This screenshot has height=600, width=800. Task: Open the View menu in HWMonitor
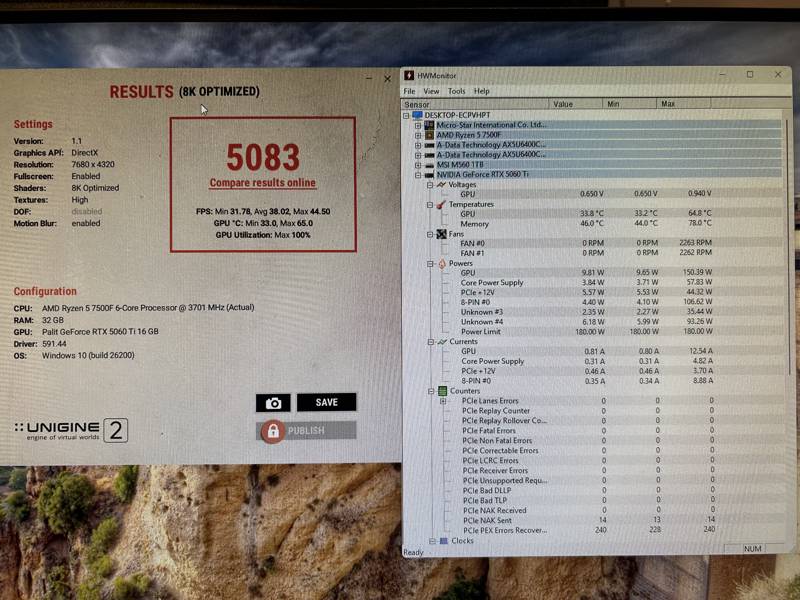click(431, 91)
